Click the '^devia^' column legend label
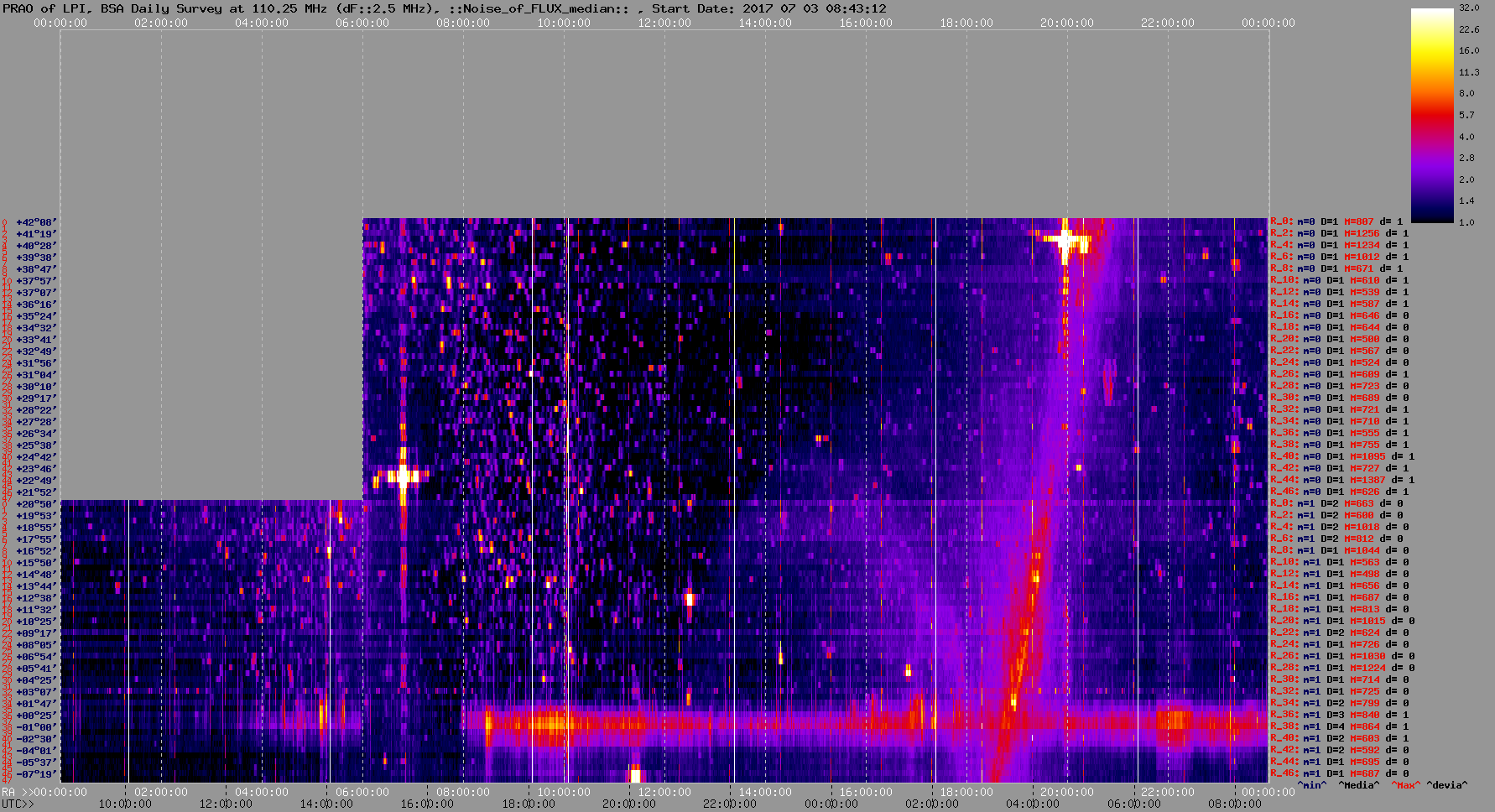Viewport: 1495px width, 812px height. click(x=1447, y=785)
